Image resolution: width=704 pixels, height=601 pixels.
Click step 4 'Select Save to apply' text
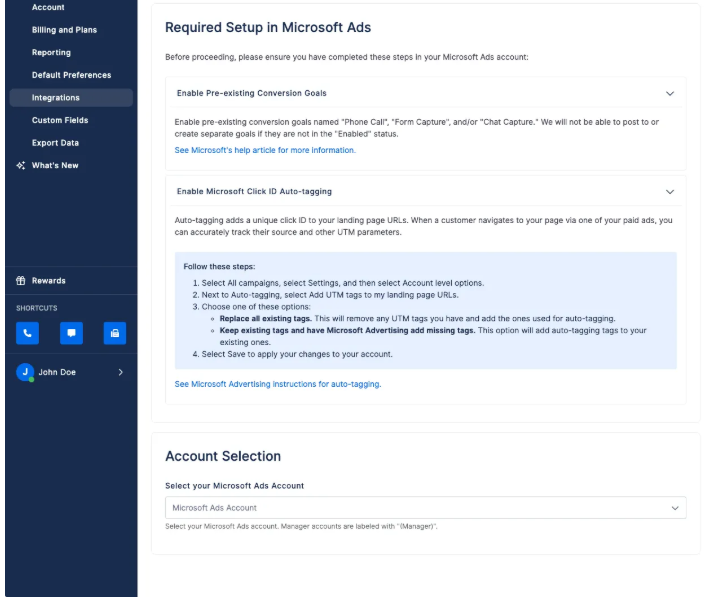click(x=297, y=354)
